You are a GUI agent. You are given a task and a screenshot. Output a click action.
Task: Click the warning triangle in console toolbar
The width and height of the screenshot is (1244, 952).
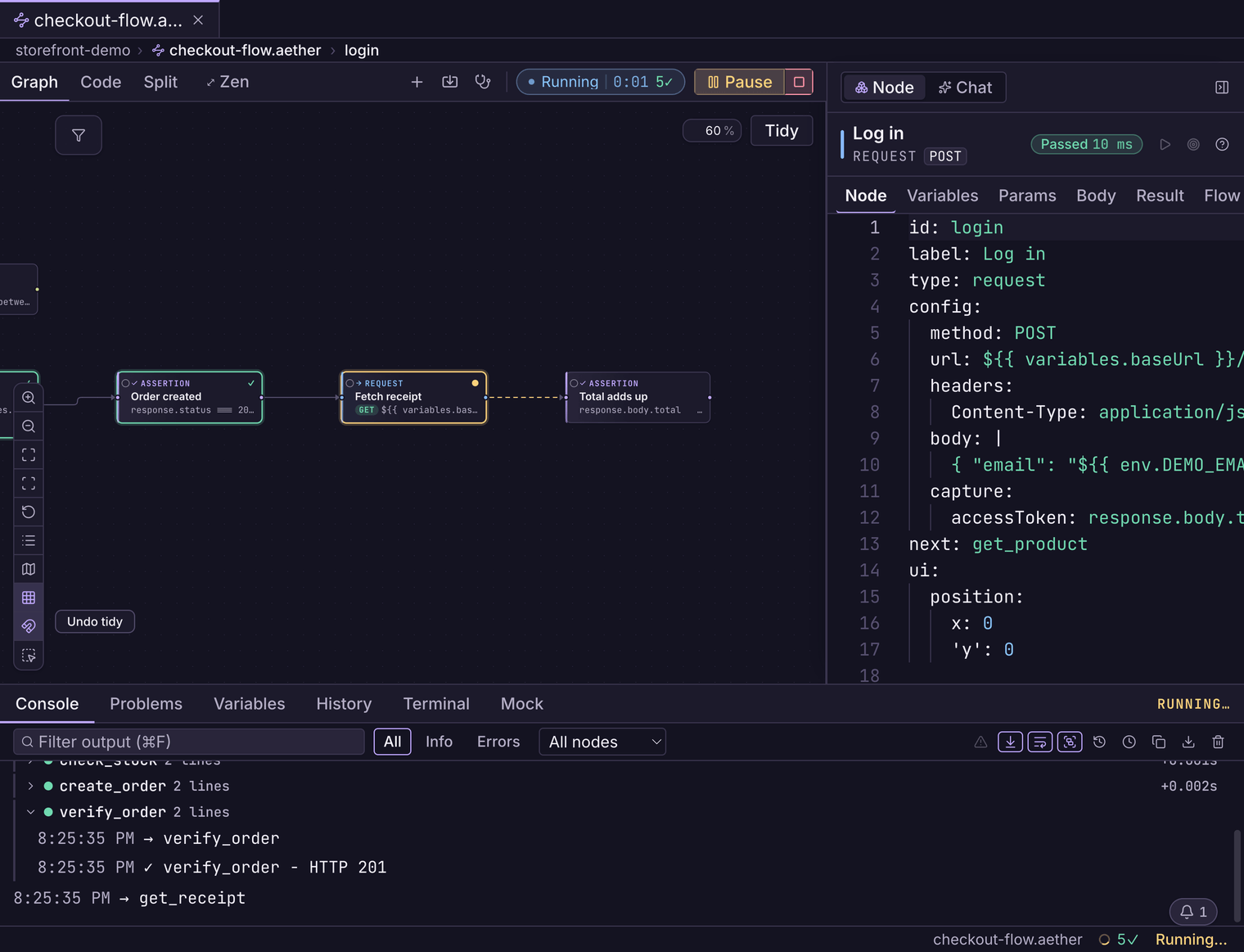coord(980,742)
